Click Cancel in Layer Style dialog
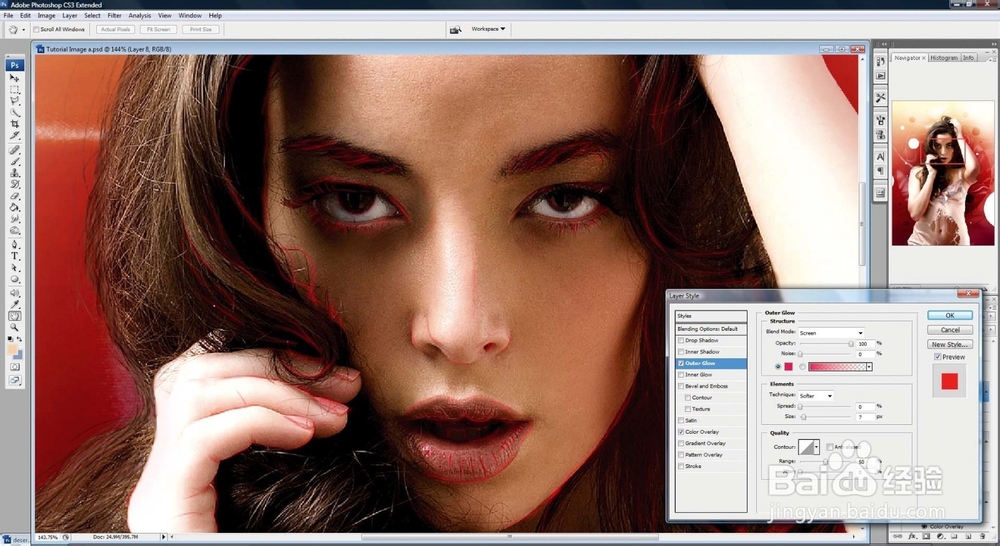The width and height of the screenshot is (1000, 546). tap(950, 330)
